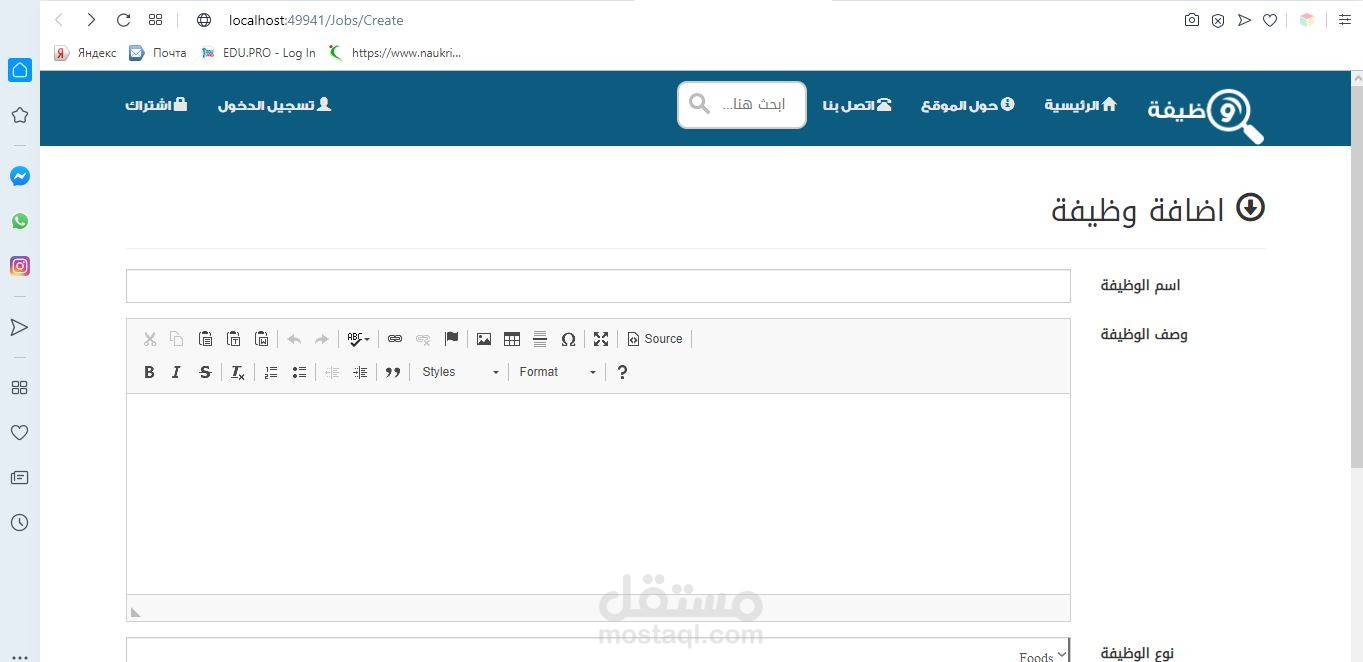
Task: Maximize the editor with fullscreen icon
Action: [601, 339]
